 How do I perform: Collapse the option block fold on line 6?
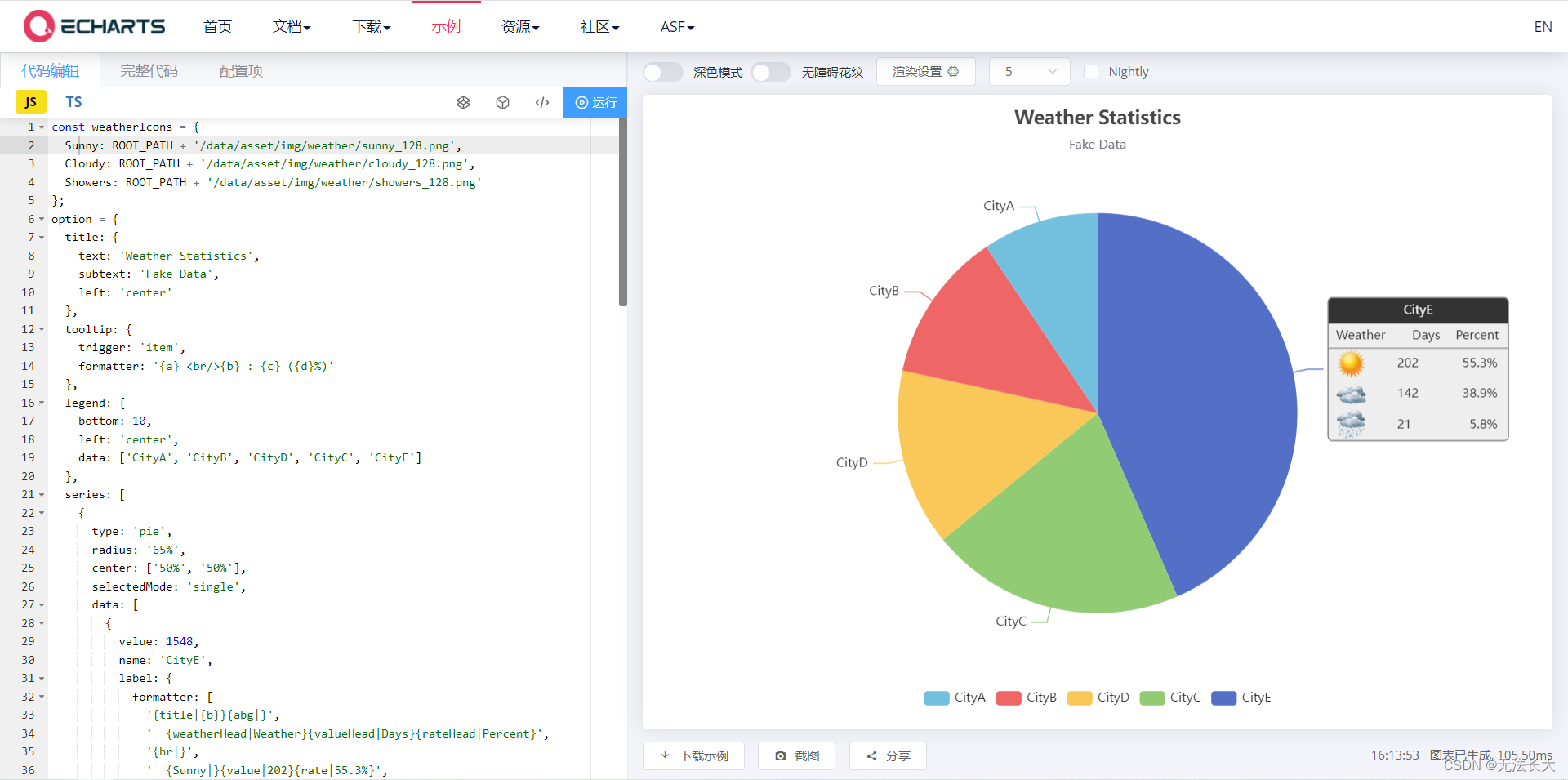point(42,220)
